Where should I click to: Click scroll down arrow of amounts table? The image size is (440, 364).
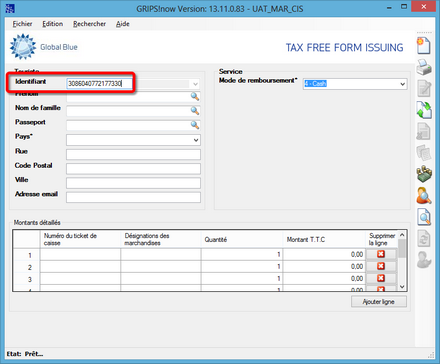click(402, 287)
